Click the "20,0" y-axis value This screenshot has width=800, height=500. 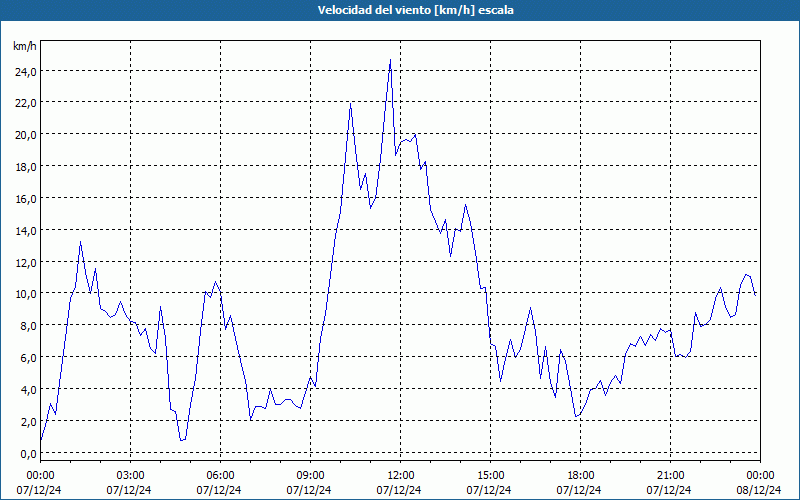click(x=26, y=135)
